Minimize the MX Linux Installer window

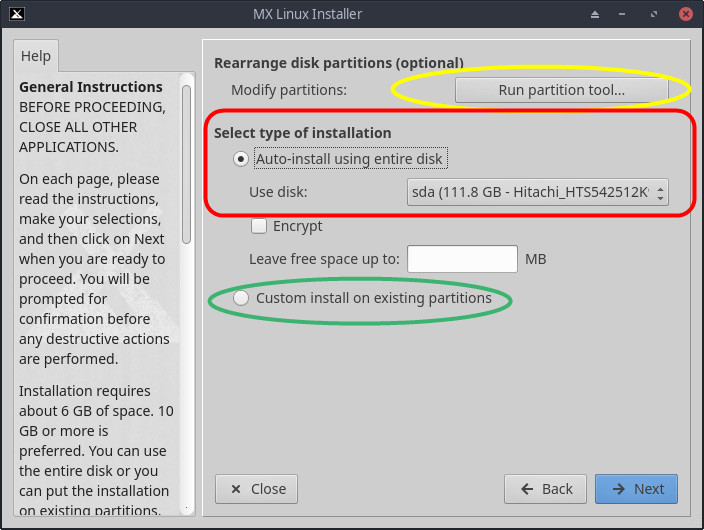(622, 14)
